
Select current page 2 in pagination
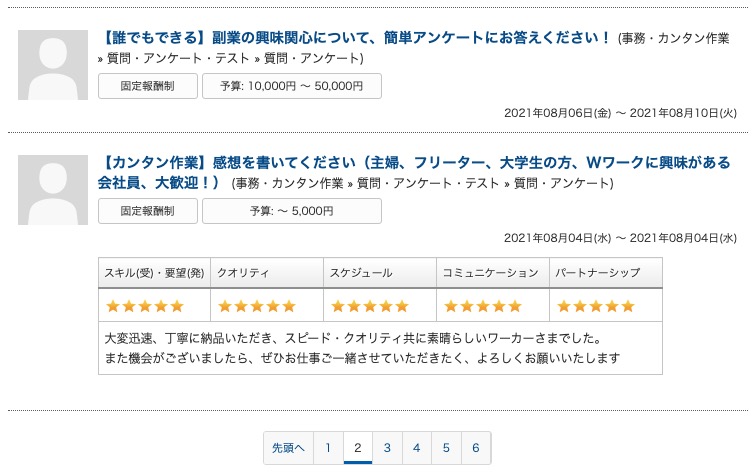coord(357,449)
